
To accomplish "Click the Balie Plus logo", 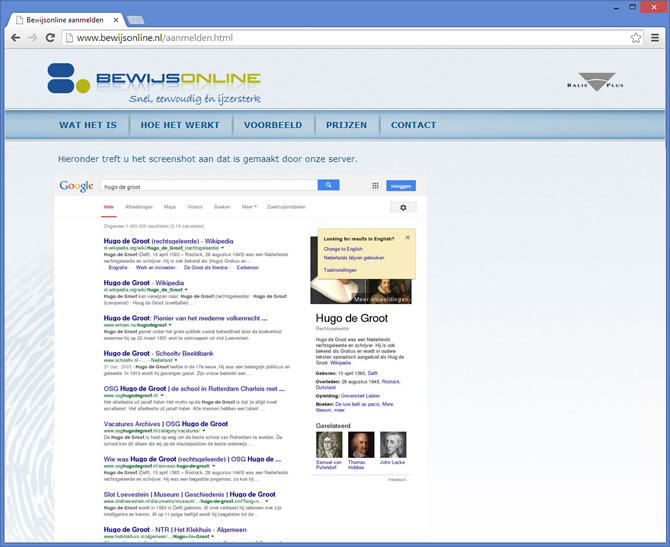I will pos(595,82).
